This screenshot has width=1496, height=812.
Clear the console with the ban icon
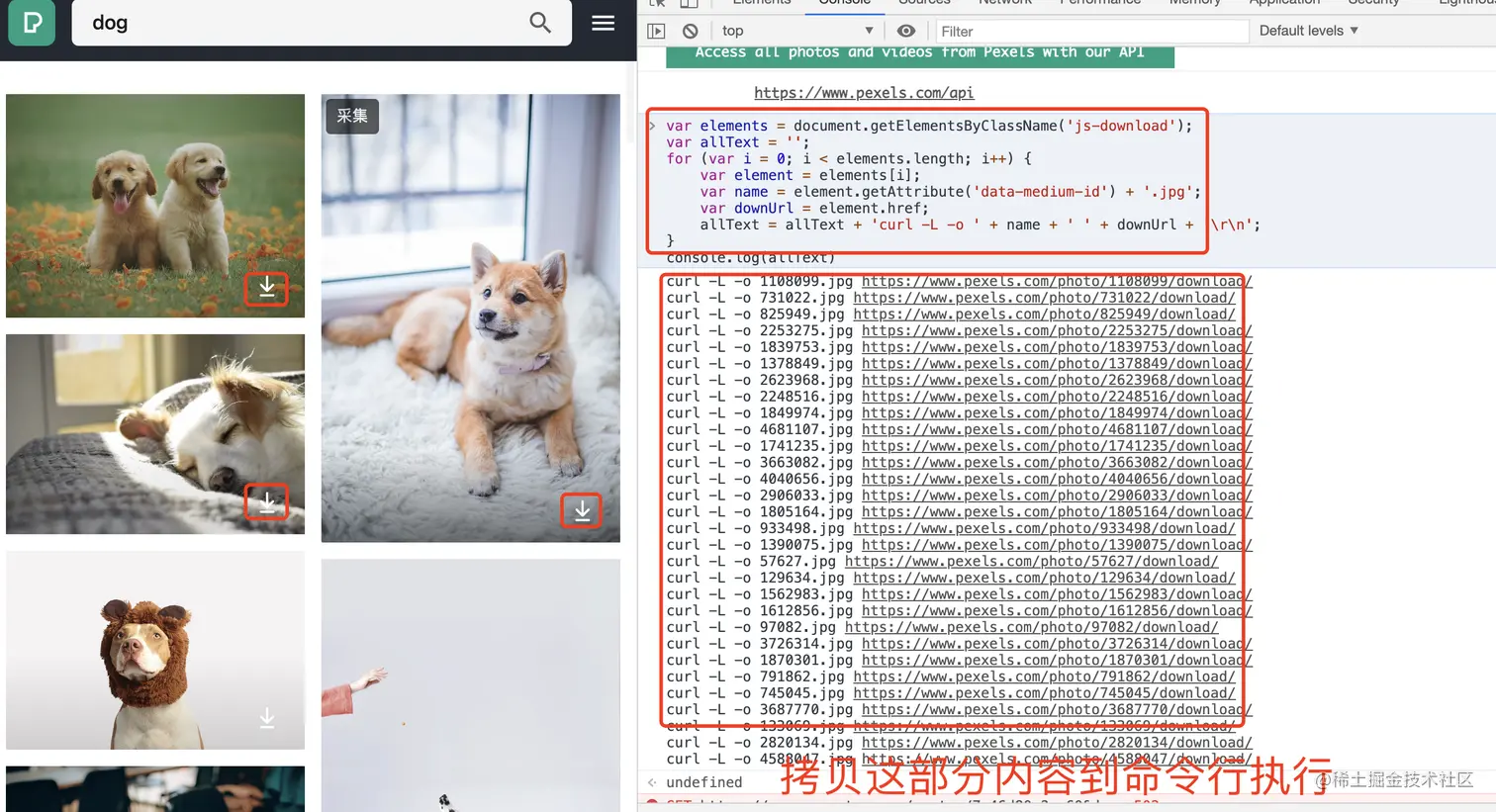(x=690, y=31)
